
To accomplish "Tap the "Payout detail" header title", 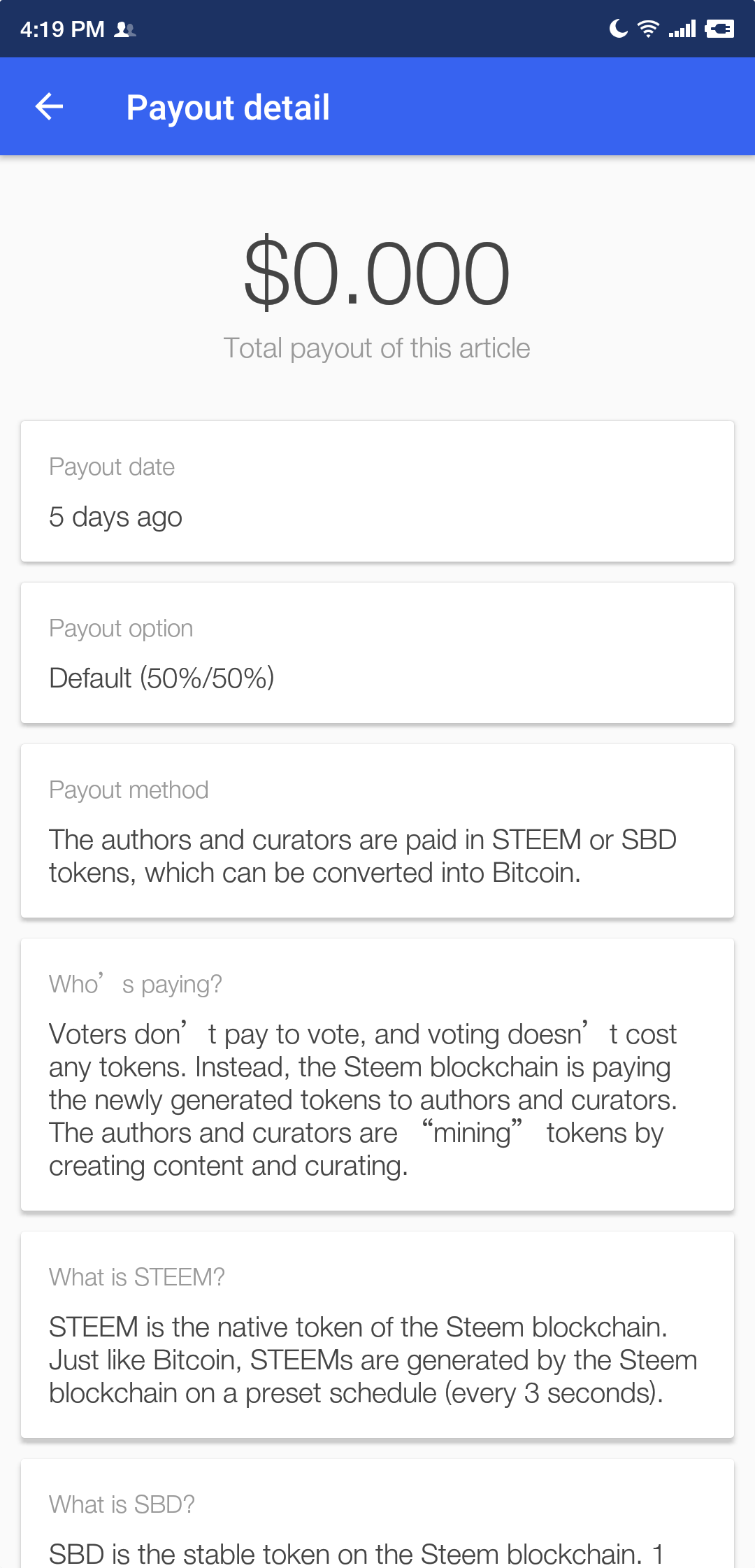I will point(228,108).
